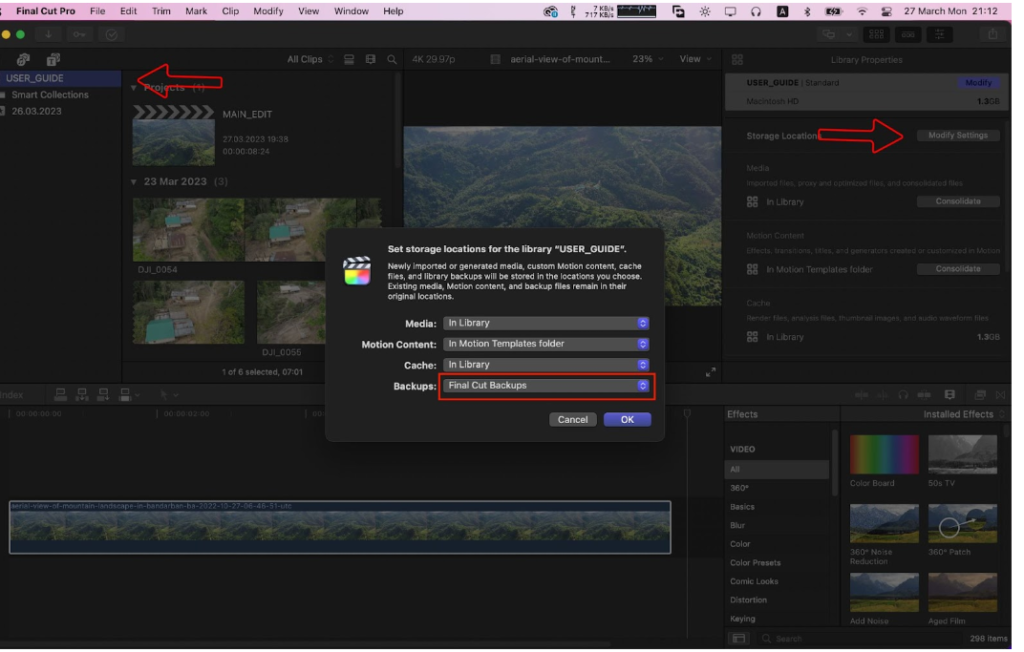Open Background Tasks checkmark icon
Viewport: 1024px width, 652px height.
tap(112, 35)
